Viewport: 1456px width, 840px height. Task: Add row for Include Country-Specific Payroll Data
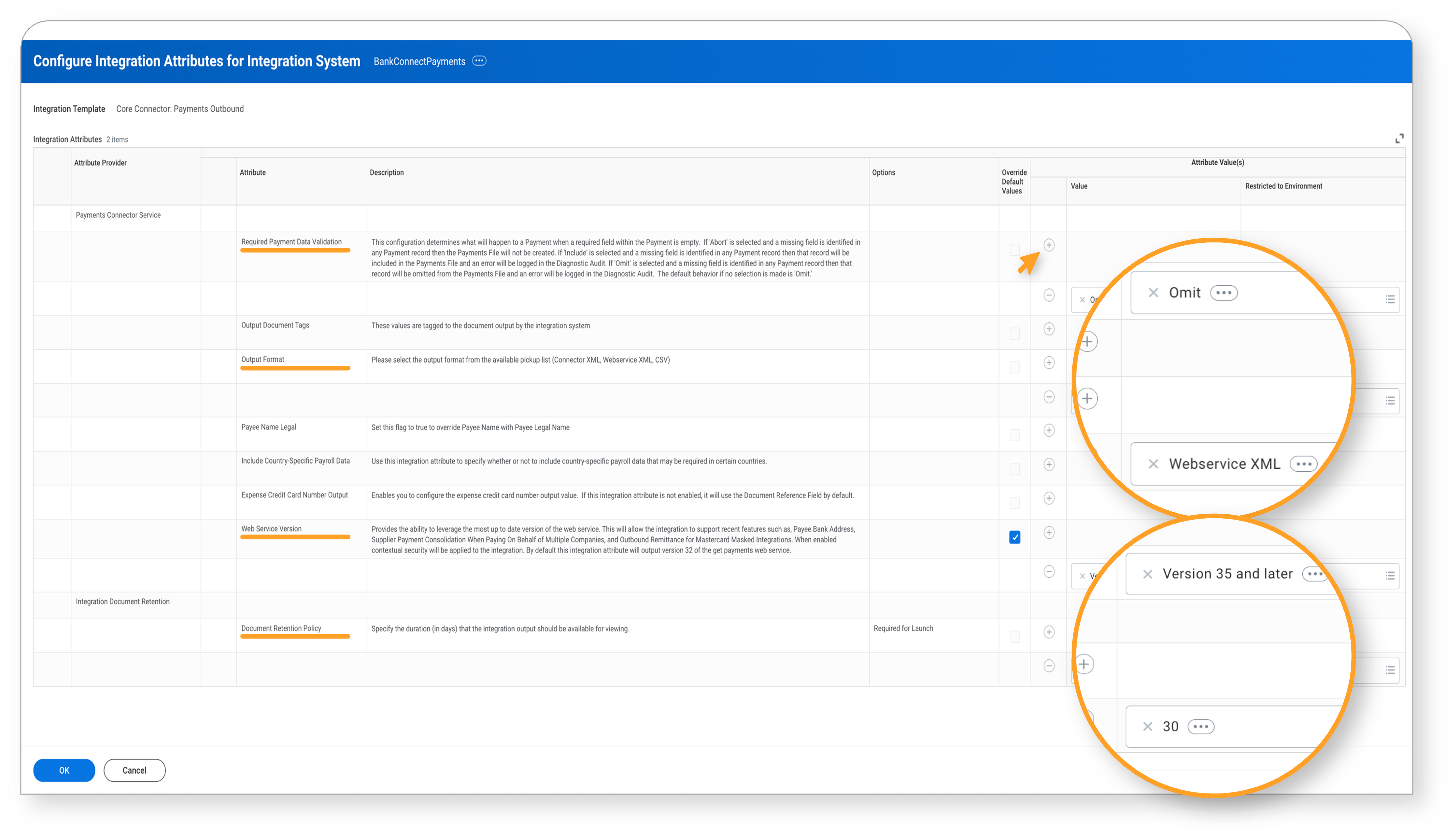1048,464
